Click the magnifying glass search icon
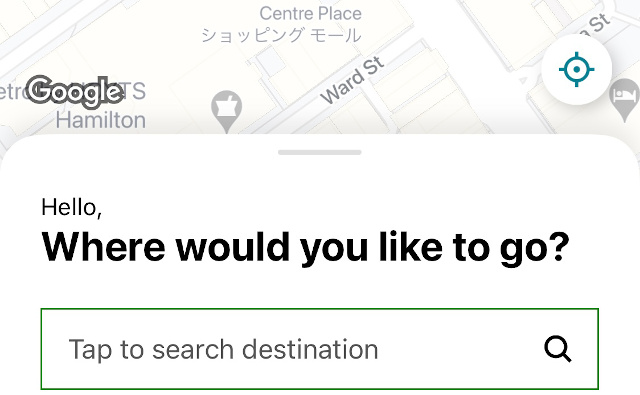Image resolution: width=640 pixels, height=395 pixels. 558,349
